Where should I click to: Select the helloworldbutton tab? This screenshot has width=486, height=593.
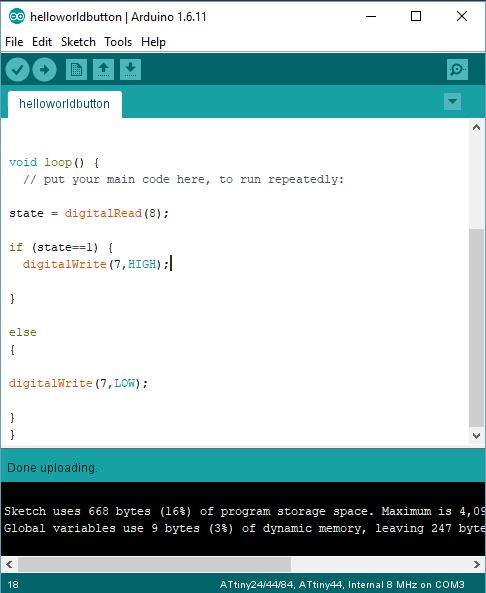(x=65, y=104)
